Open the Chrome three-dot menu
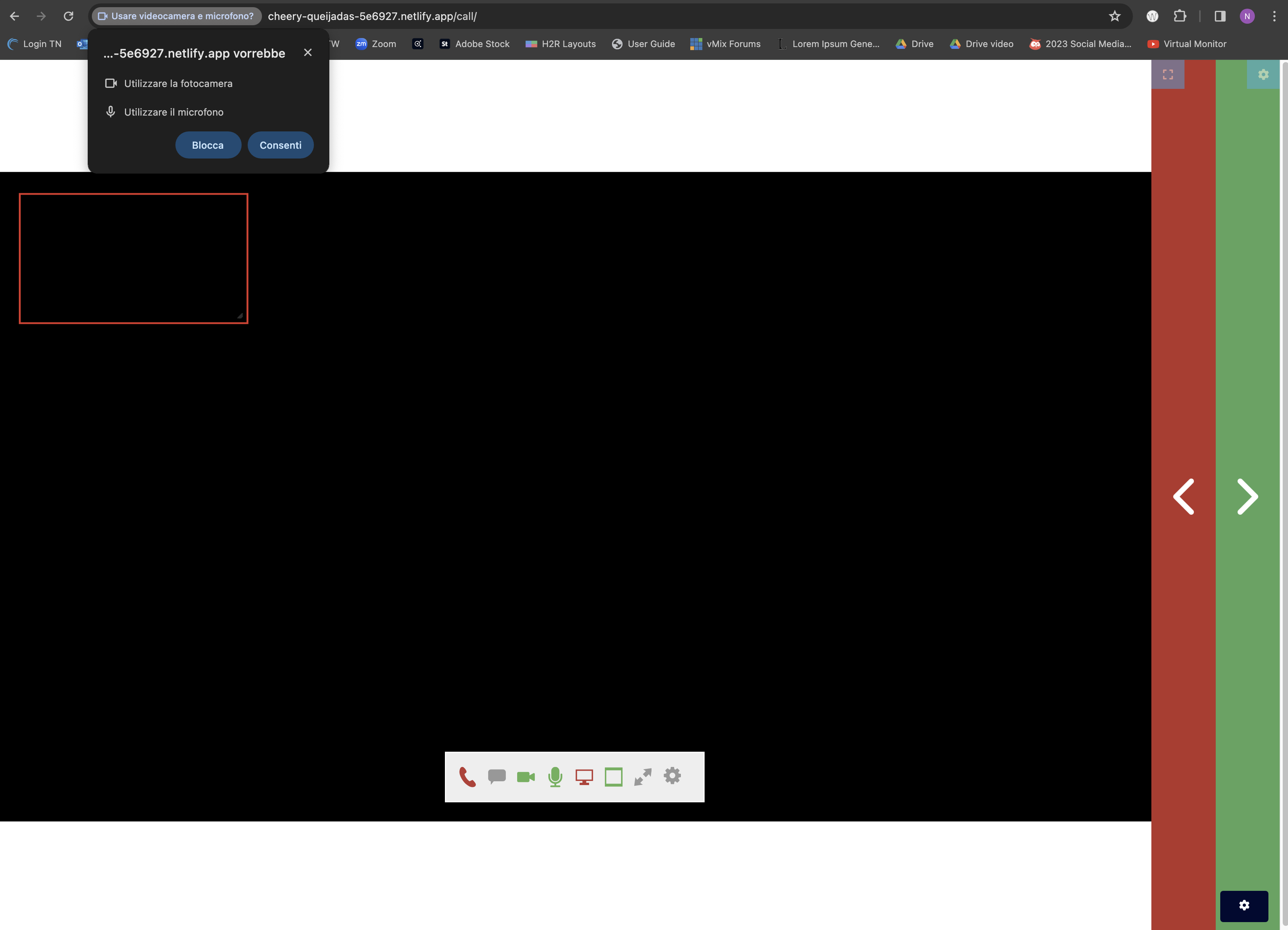The image size is (1288, 930). coord(1274,16)
